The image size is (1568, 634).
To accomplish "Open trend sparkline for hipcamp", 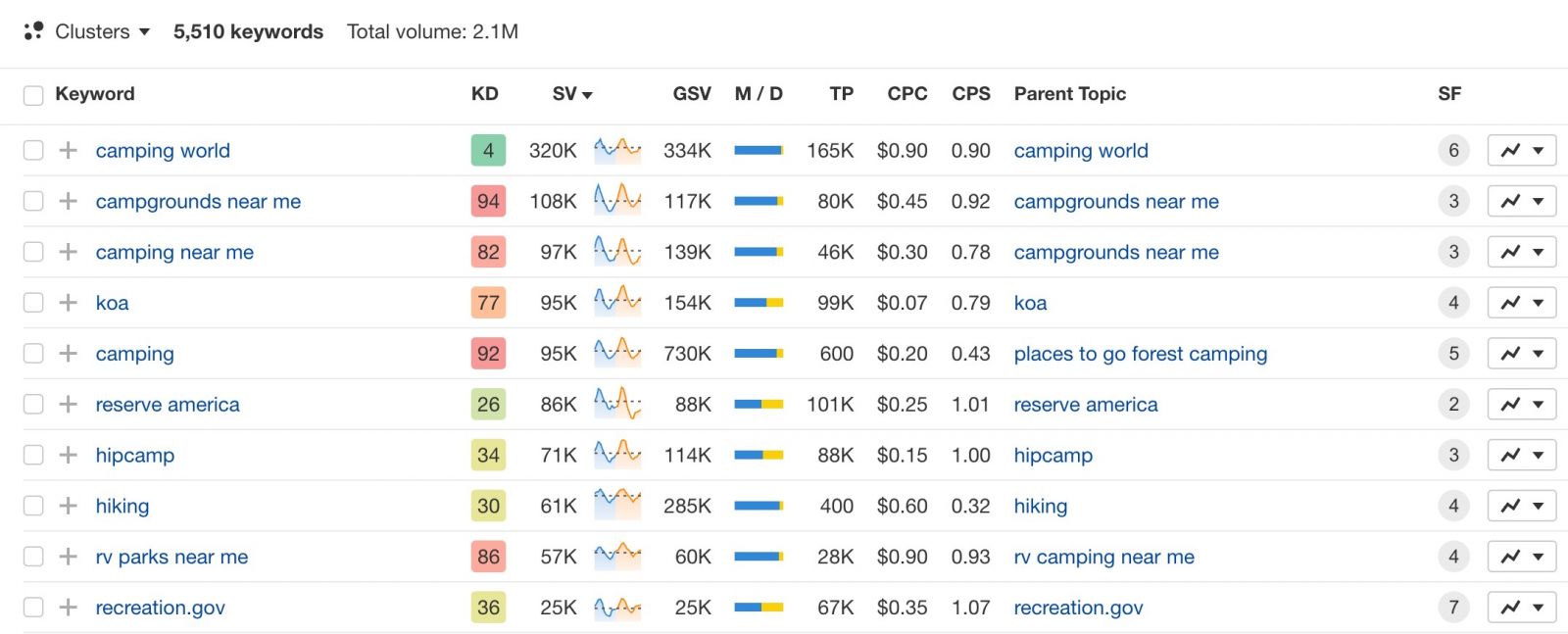I will (x=617, y=454).
